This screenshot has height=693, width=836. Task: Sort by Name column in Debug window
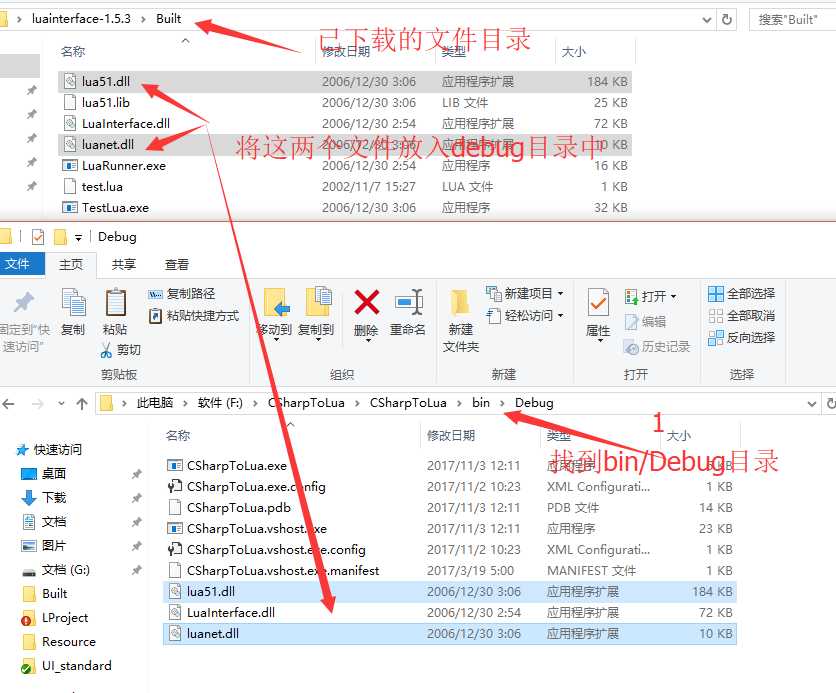coord(178,436)
